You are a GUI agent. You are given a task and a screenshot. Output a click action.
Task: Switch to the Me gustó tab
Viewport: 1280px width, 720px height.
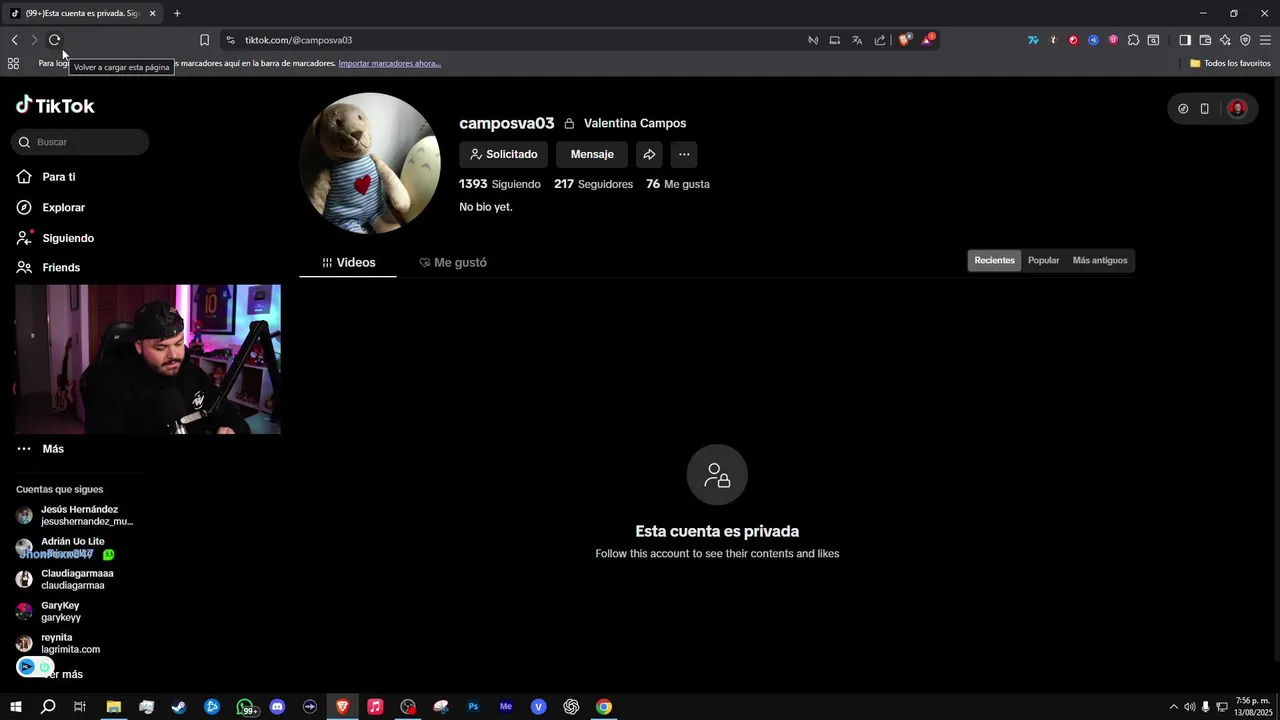pos(453,262)
